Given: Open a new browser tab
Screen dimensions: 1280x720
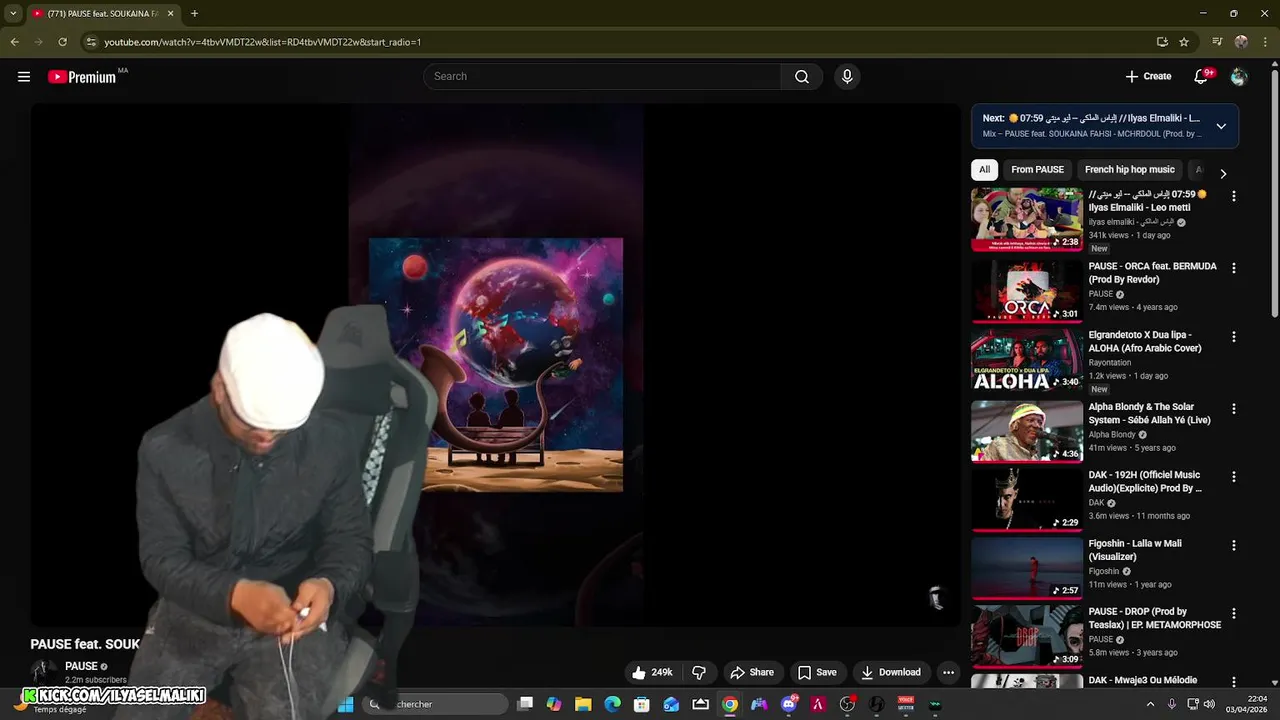Looking at the screenshot, I should point(194,14).
